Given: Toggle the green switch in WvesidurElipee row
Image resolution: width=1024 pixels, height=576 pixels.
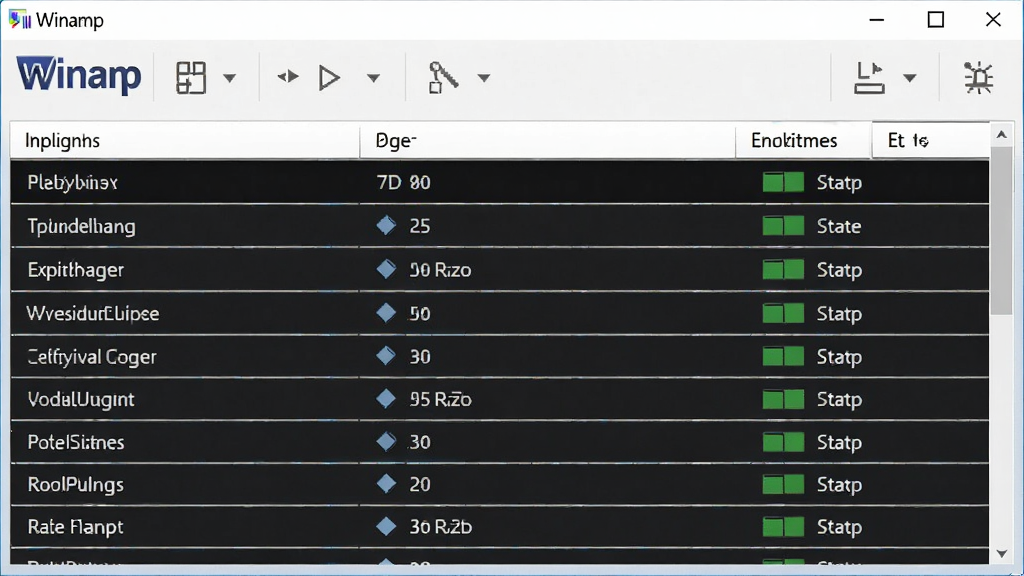Looking at the screenshot, I should tap(783, 313).
